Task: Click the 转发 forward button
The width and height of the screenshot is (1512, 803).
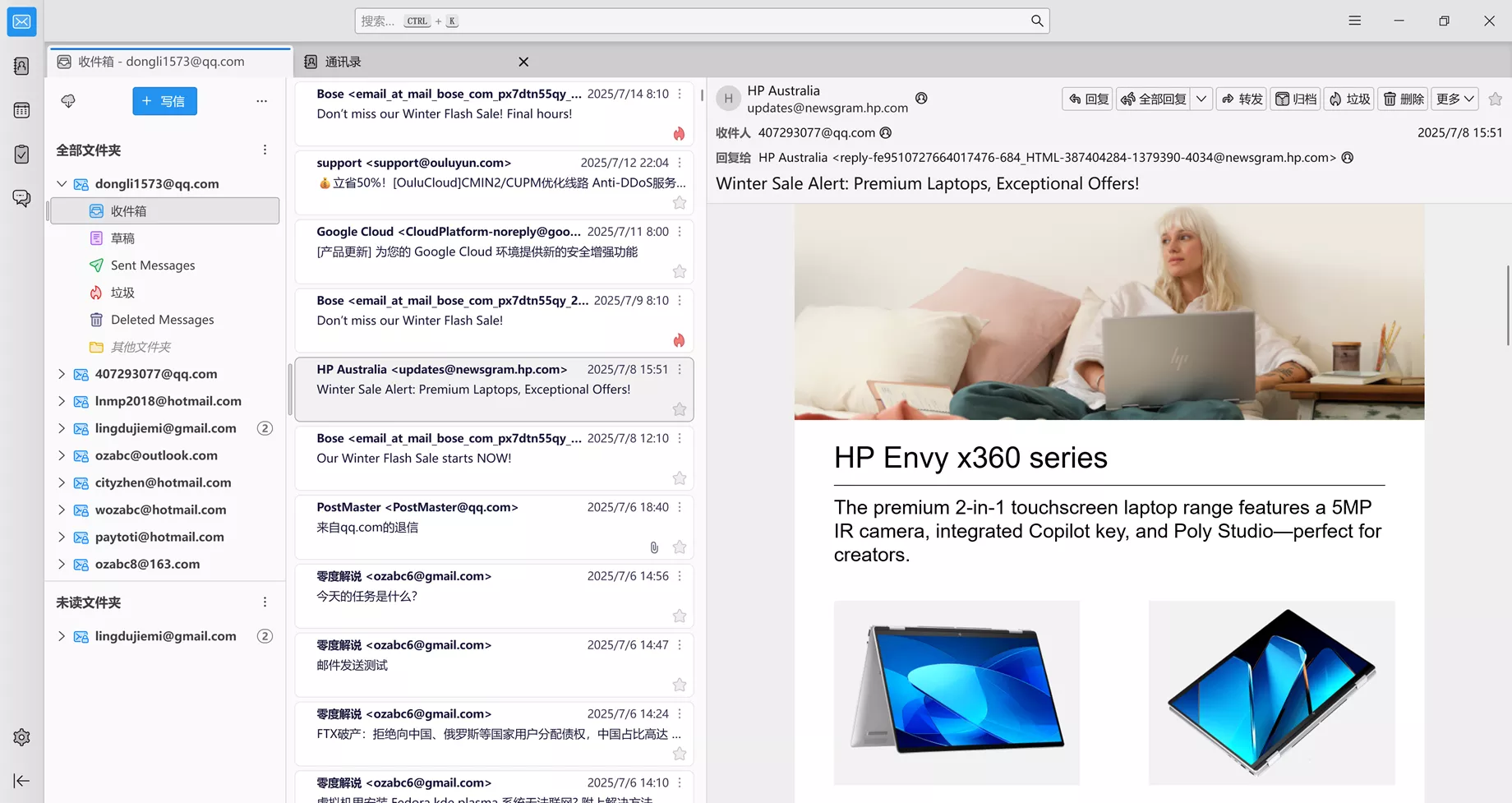Action: 1242,99
